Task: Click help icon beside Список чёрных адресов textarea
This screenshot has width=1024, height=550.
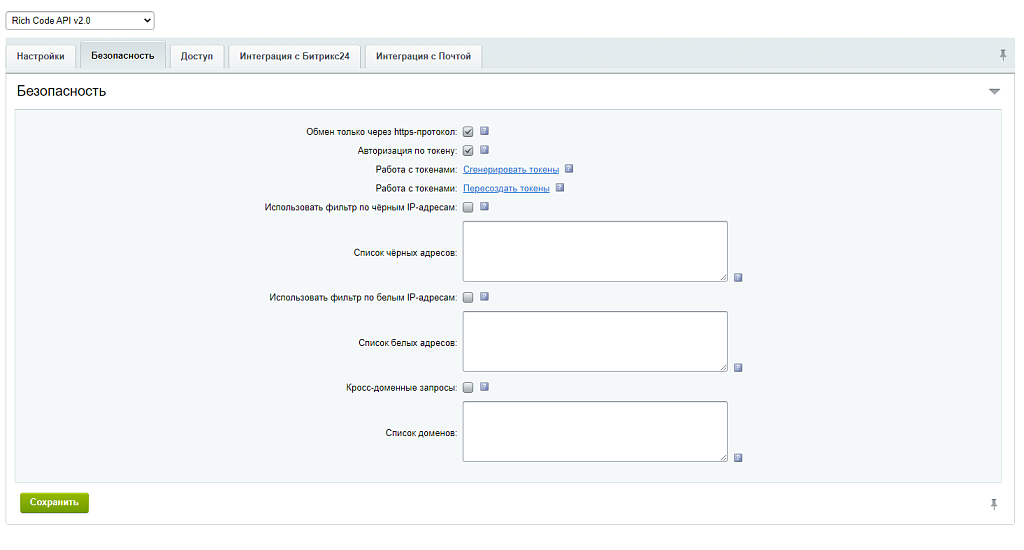Action: (738, 278)
